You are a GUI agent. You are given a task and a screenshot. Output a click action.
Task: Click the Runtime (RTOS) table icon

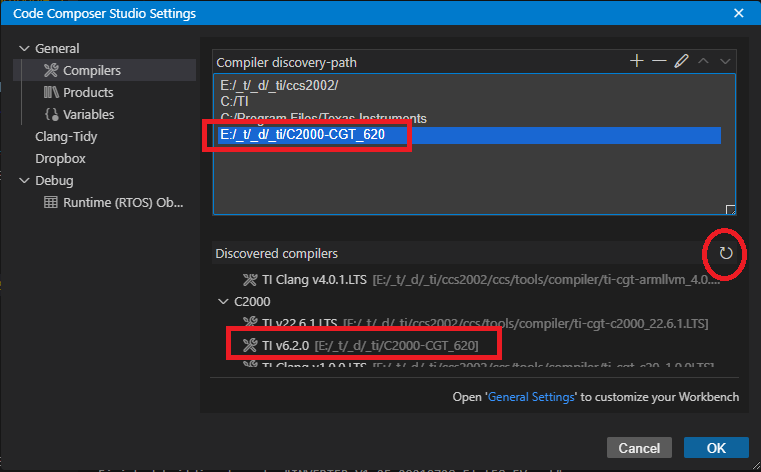51,202
